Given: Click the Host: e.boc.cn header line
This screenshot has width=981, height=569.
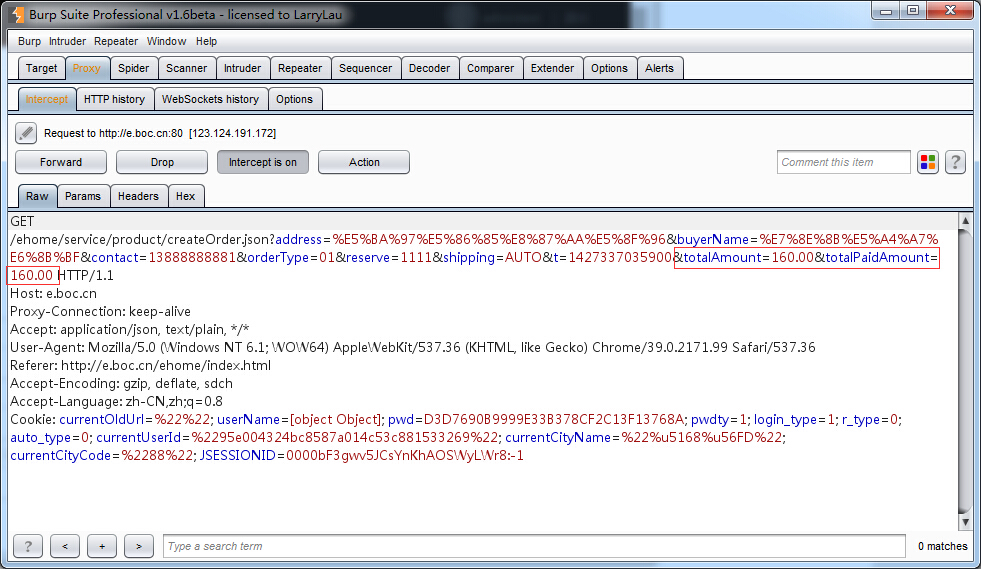Looking at the screenshot, I should click(54, 293).
